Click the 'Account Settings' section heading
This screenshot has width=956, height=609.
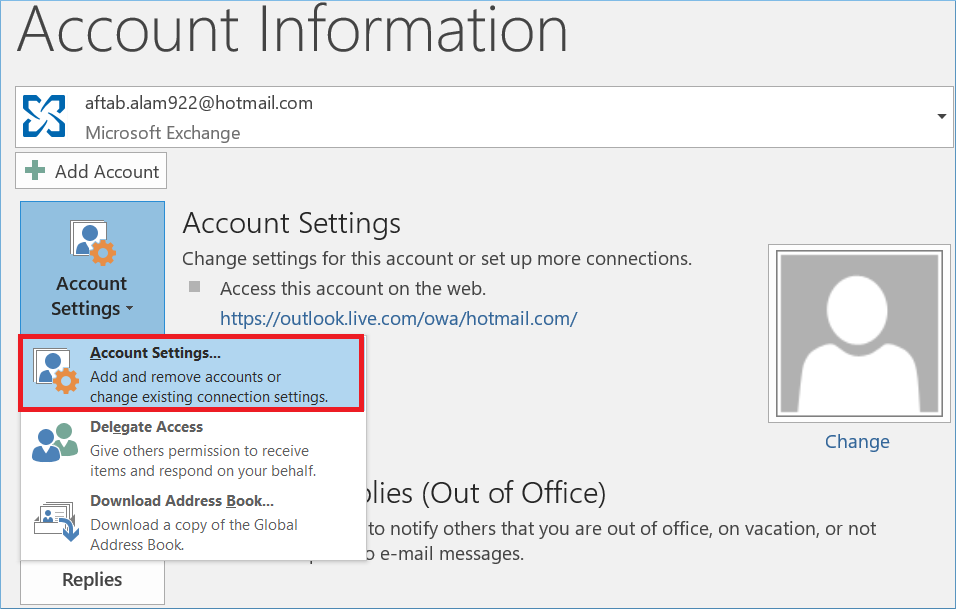(x=291, y=224)
